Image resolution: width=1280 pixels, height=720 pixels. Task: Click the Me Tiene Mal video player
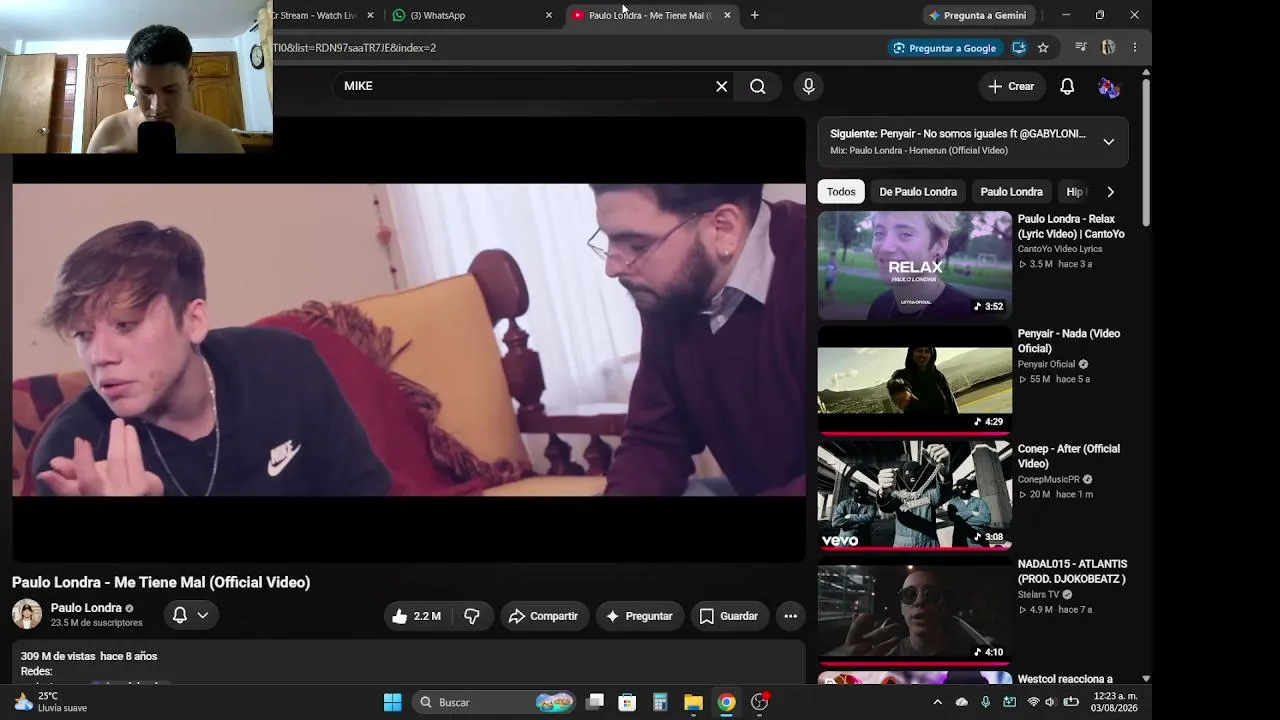click(409, 340)
